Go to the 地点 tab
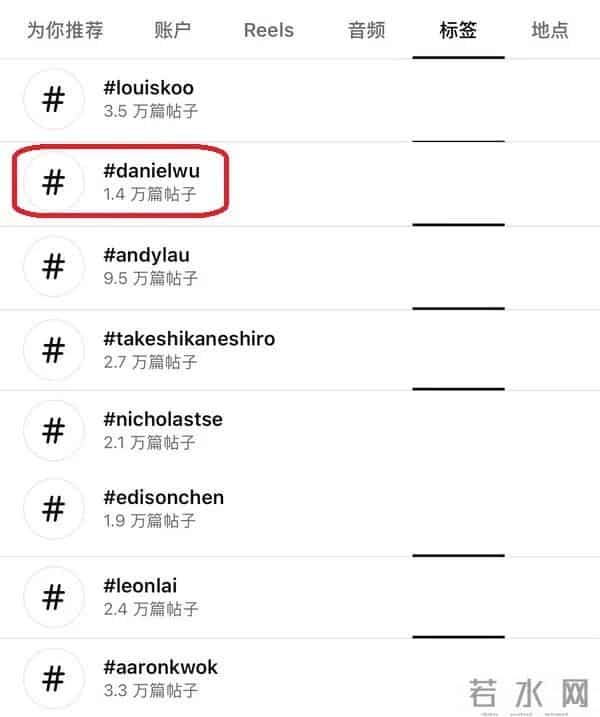Screen dimensions: 600x717 pos(550,30)
